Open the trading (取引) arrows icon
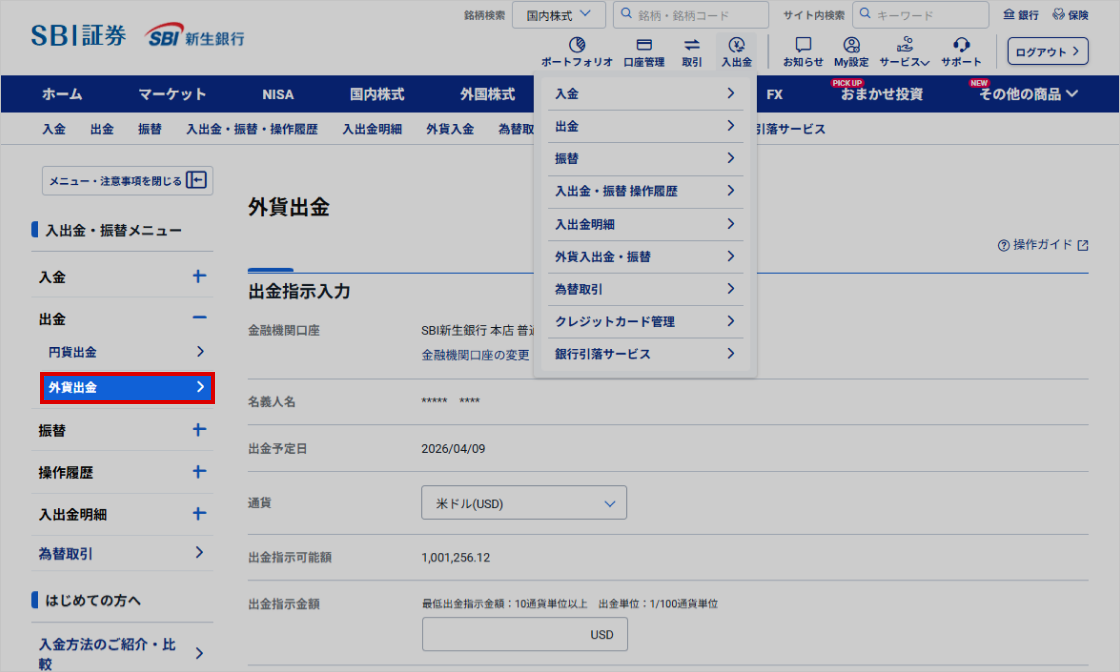The height and width of the screenshot is (672, 1120). coord(692,45)
